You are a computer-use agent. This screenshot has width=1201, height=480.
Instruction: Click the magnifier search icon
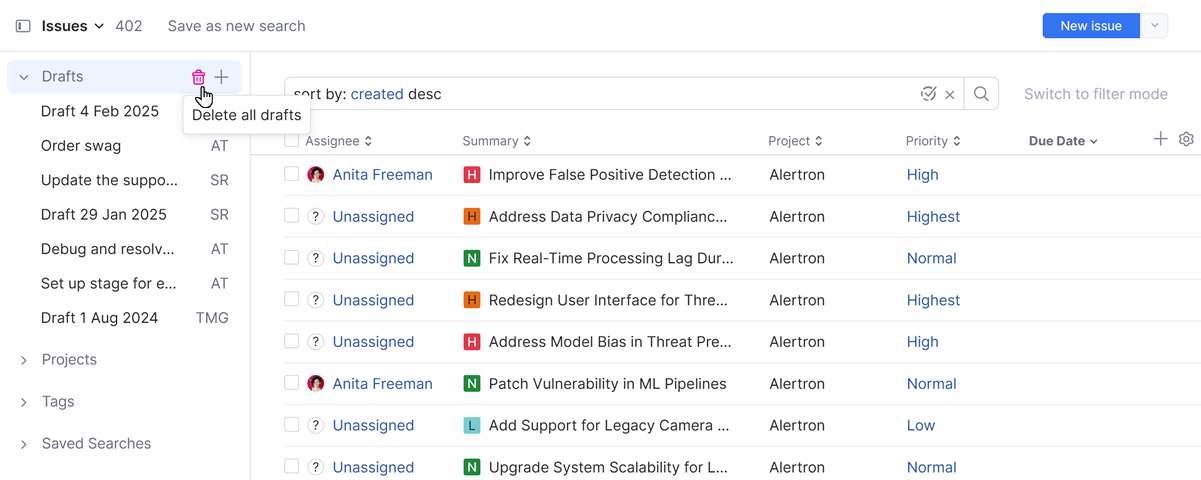coord(981,94)
